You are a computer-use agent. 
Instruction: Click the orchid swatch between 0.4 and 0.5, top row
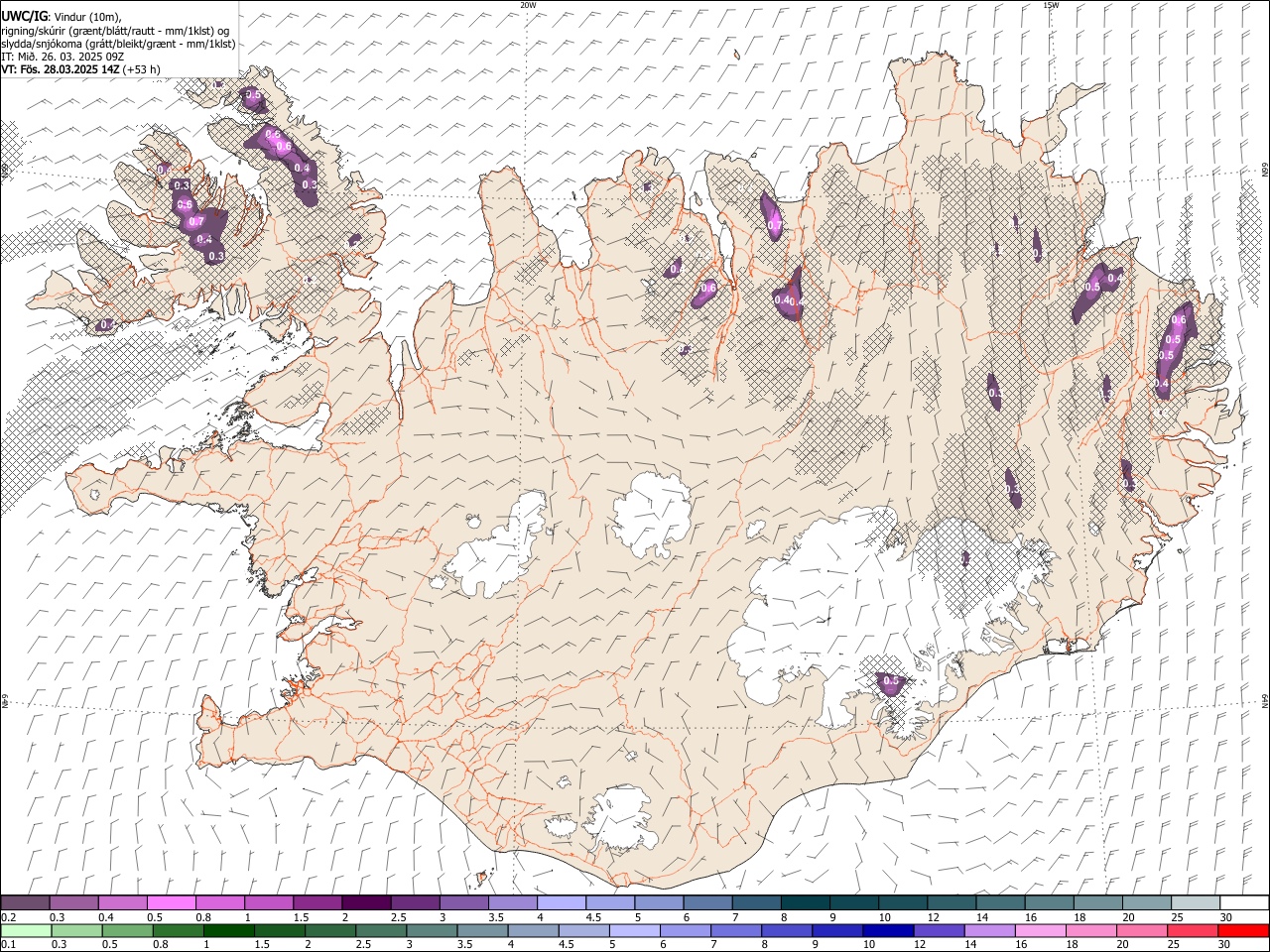(122, 903)
